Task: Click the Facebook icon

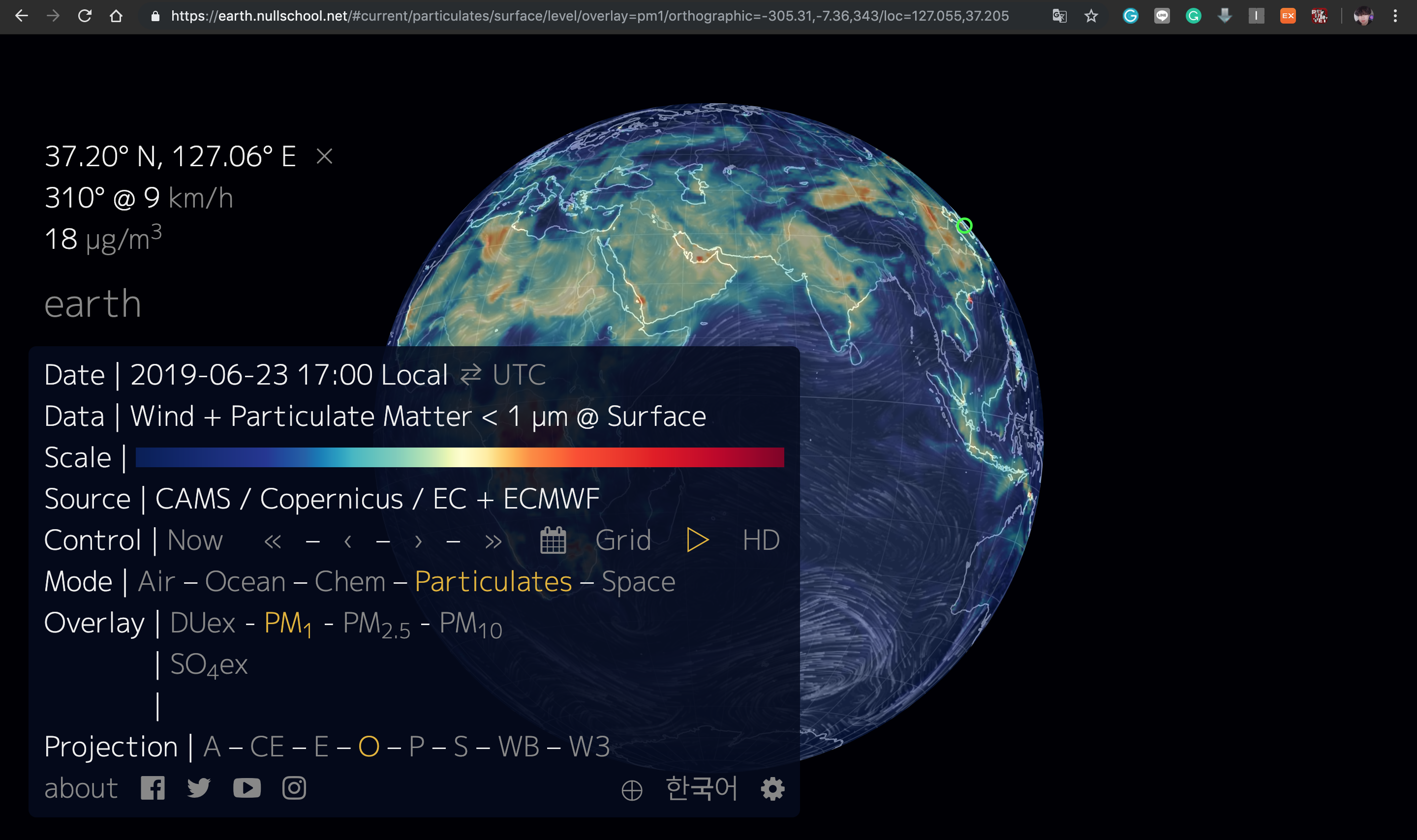Action: click(153, 788)
